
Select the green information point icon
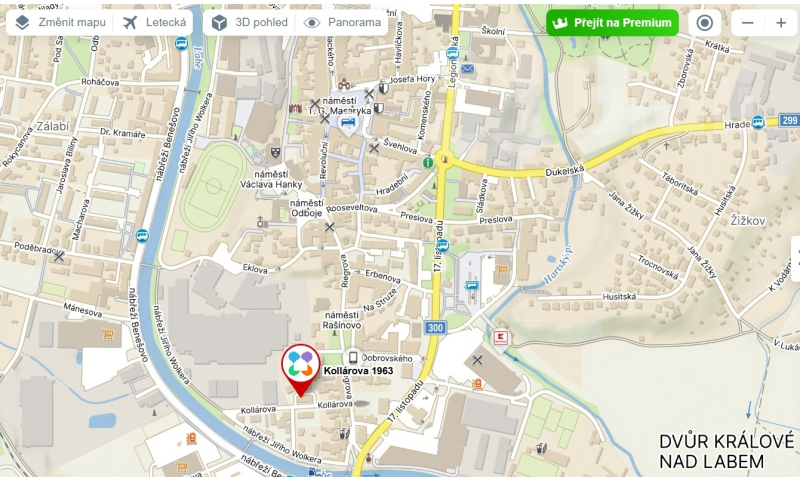(428, 162)
